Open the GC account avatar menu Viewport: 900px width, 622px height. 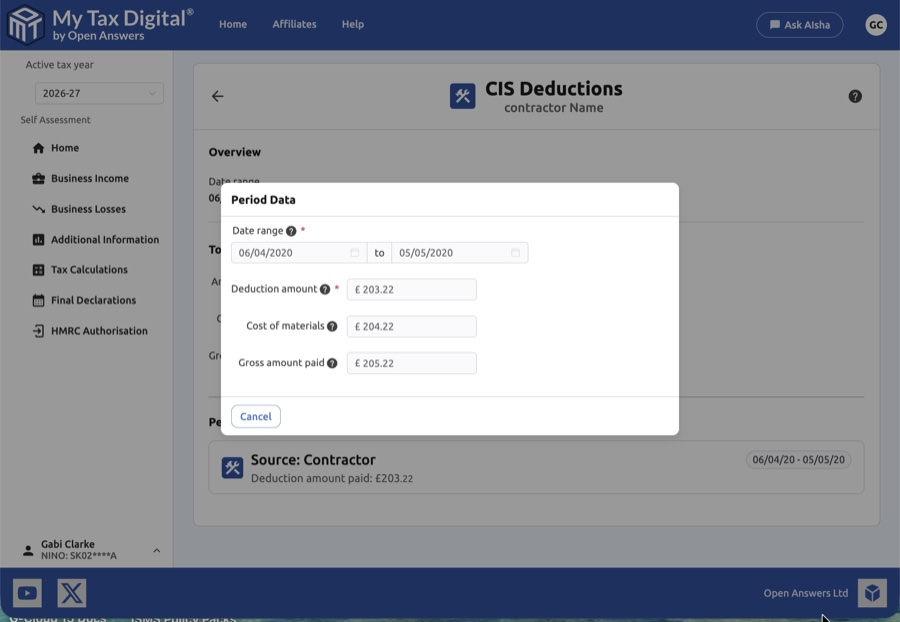tap(876, 25)
